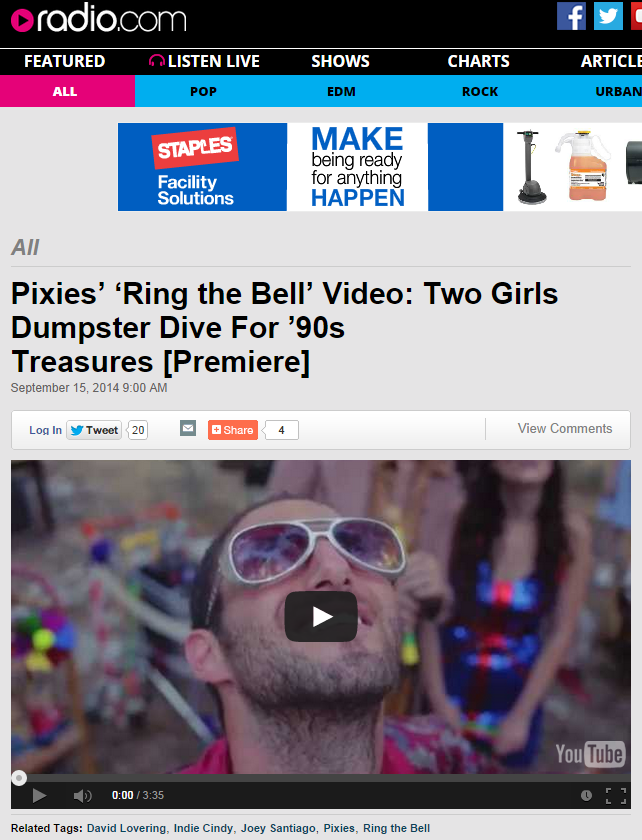Click the orange Share button
The height and width of the screenshot is (840, 642).
coord(233,430)
